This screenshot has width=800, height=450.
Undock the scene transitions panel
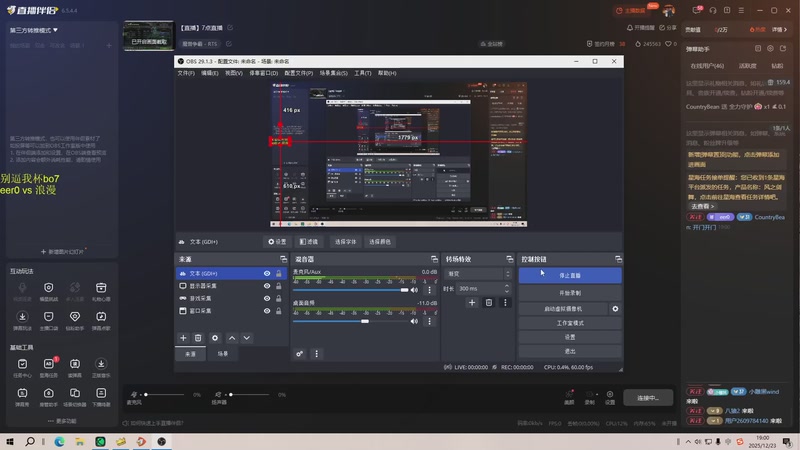(x=509, y=259)
